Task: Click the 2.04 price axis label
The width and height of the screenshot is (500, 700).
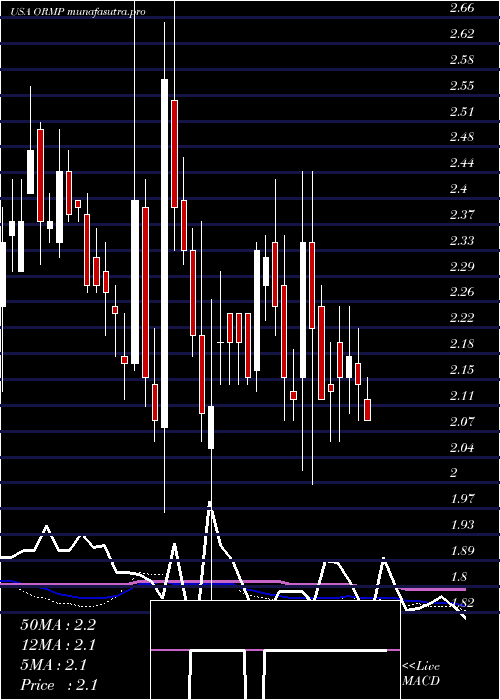Action: pyautogui.click(x=462, y=447)
